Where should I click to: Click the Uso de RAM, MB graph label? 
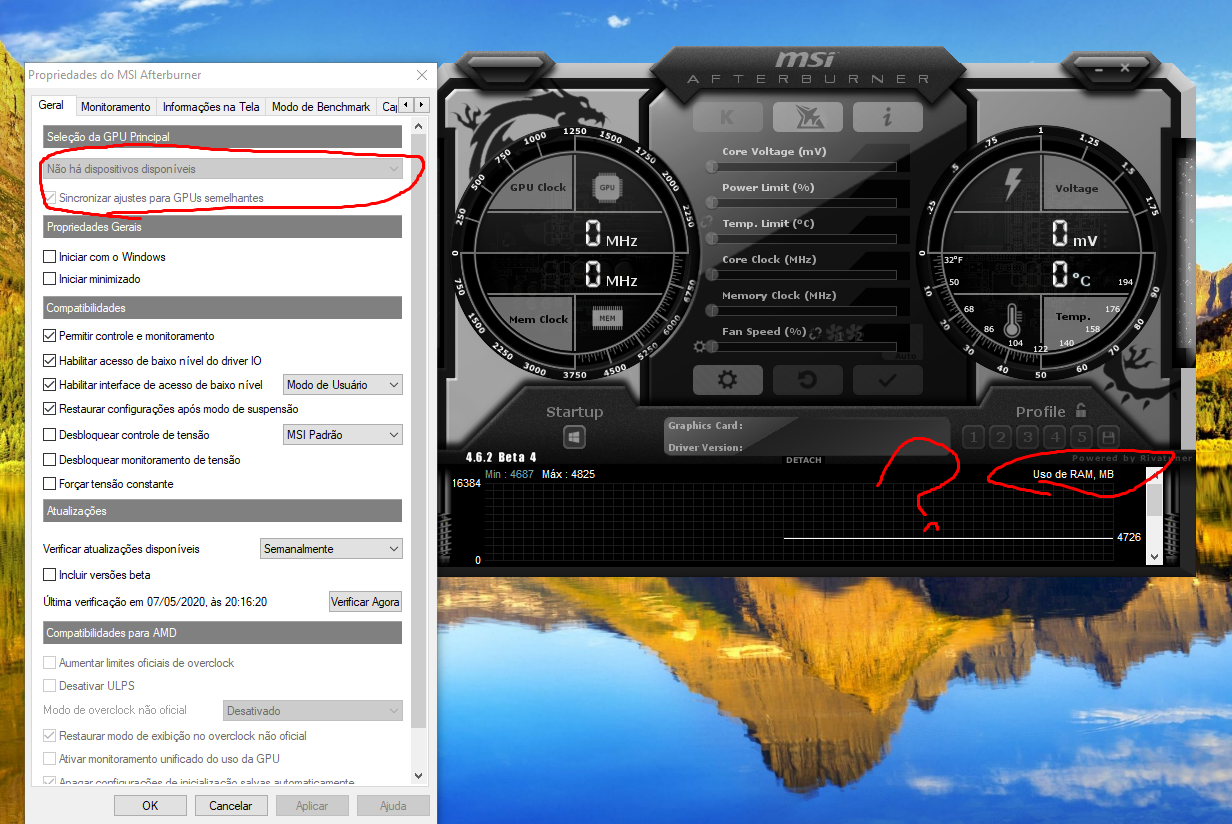click(x=1073, y=474)
